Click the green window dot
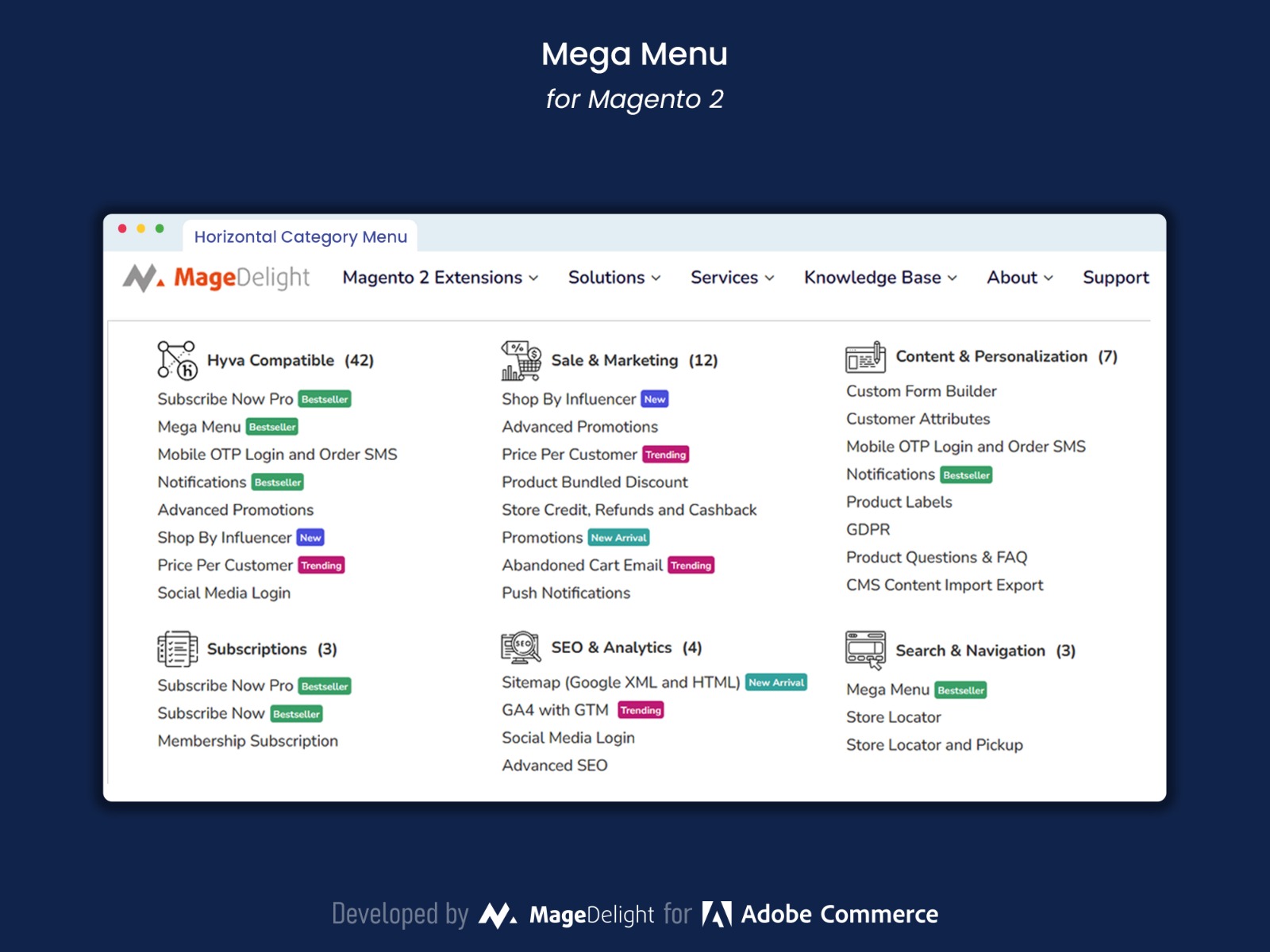 click(160, 228)
